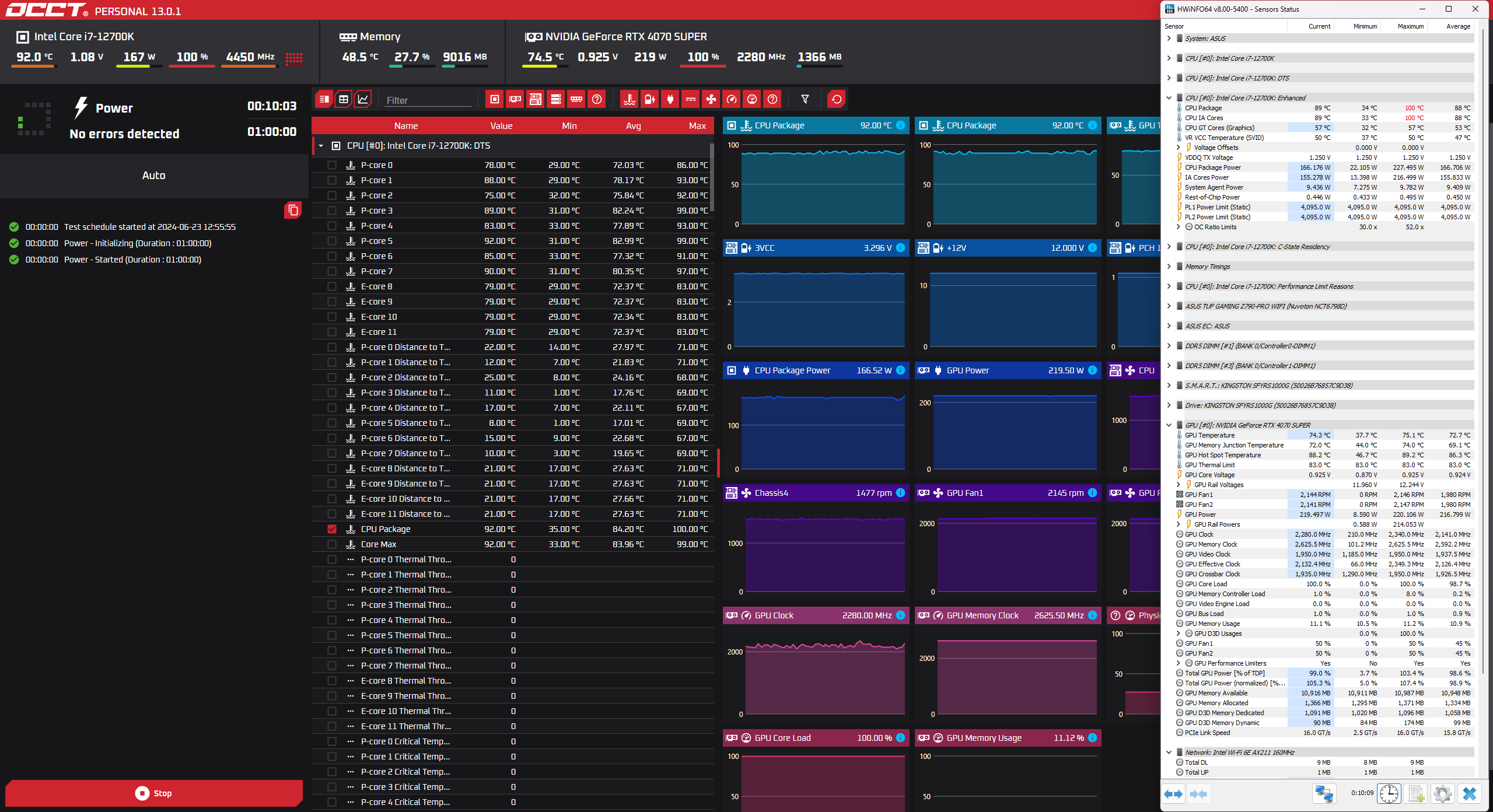Close HWiNFO sensors with blue X button

[x=1470, y=794]
